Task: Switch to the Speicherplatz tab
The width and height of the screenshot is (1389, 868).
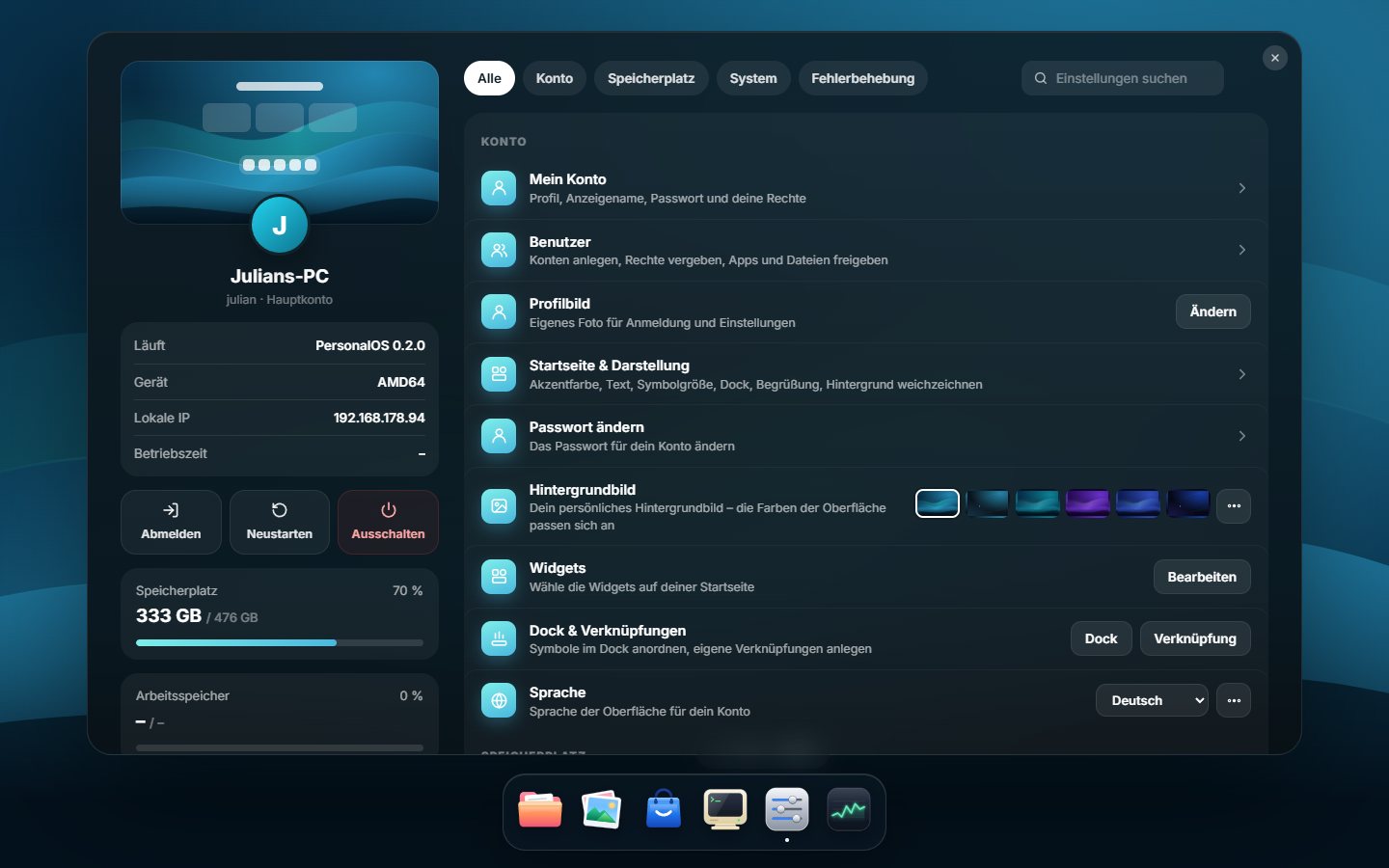Action: tap(651, 78)
